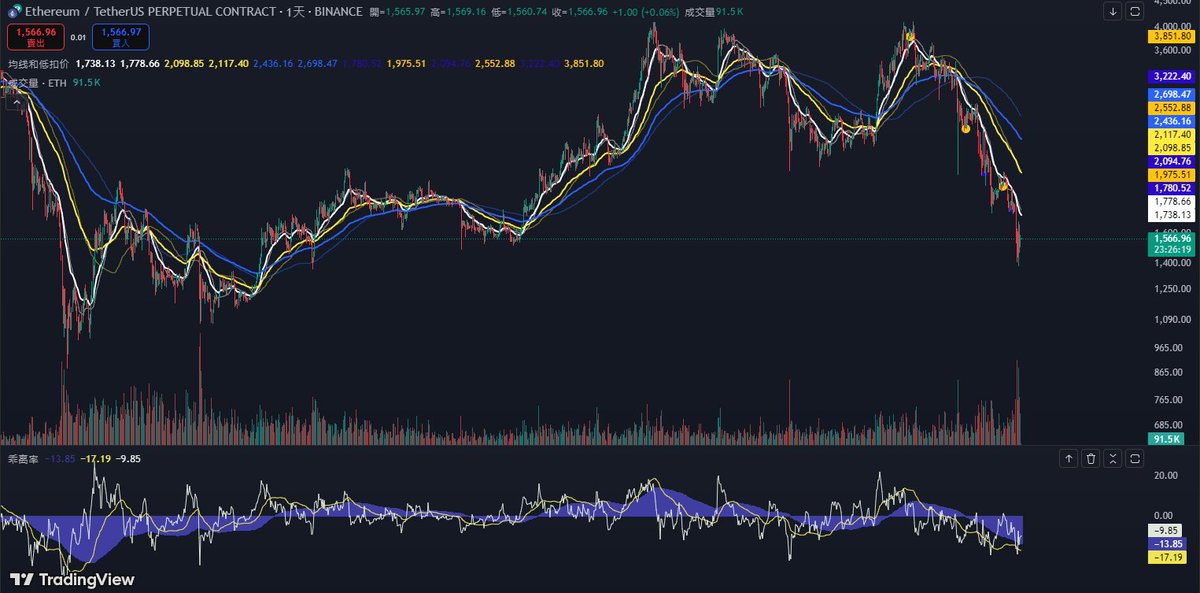Click the -17.19 yellow indicator axis label
This screenshot has height=593, width=1200.
tap(1168, 558)
